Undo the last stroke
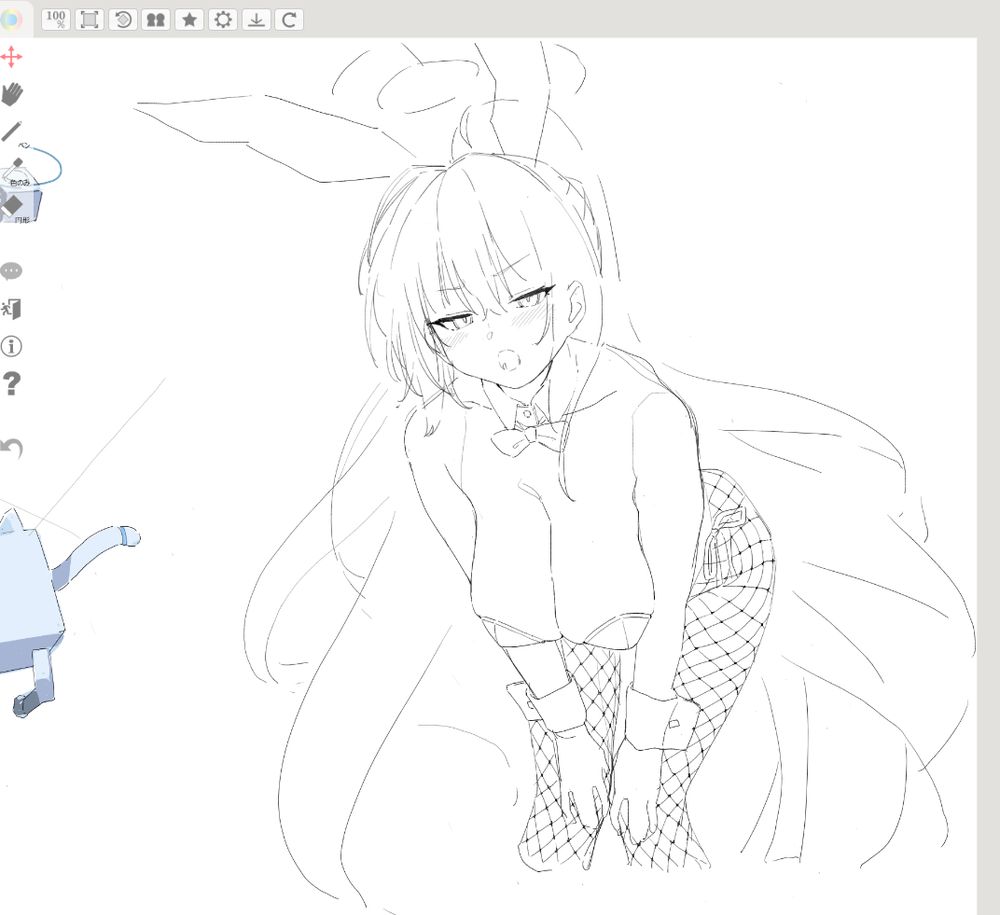1000x915 pixels. tap(11, 448)
